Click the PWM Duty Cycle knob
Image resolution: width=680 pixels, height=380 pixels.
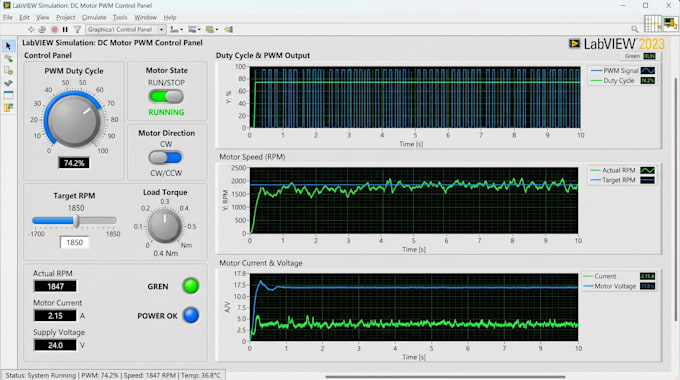[x=73, y=121]
